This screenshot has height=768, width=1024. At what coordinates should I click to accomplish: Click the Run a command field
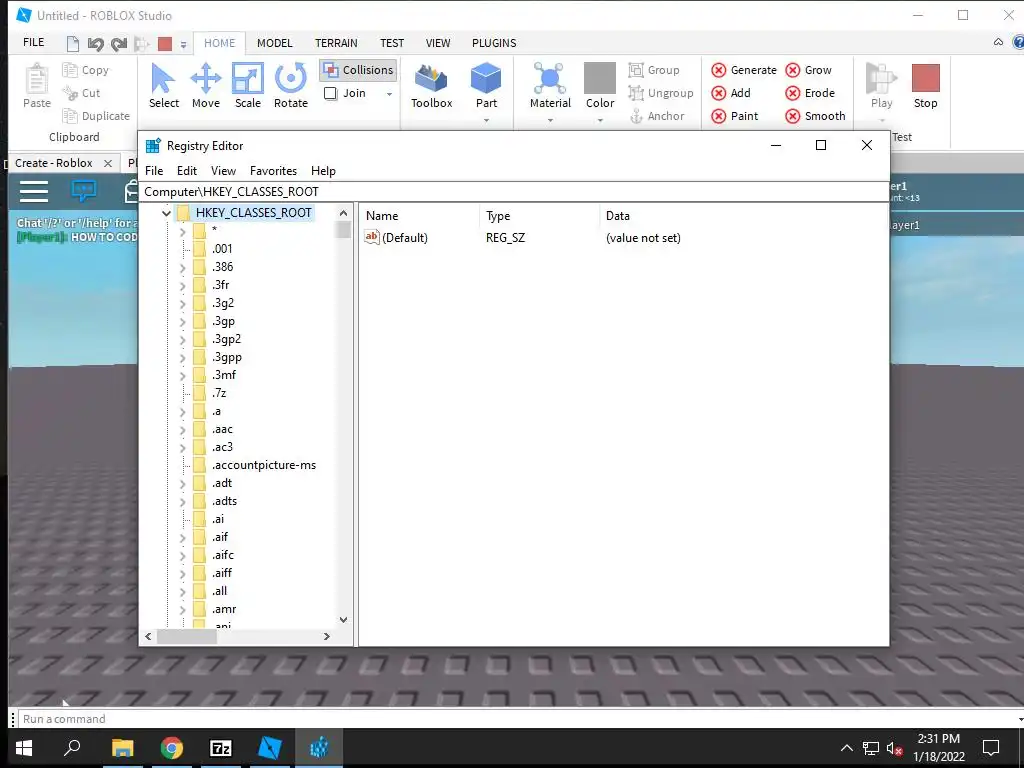click(x=516, y=718)
